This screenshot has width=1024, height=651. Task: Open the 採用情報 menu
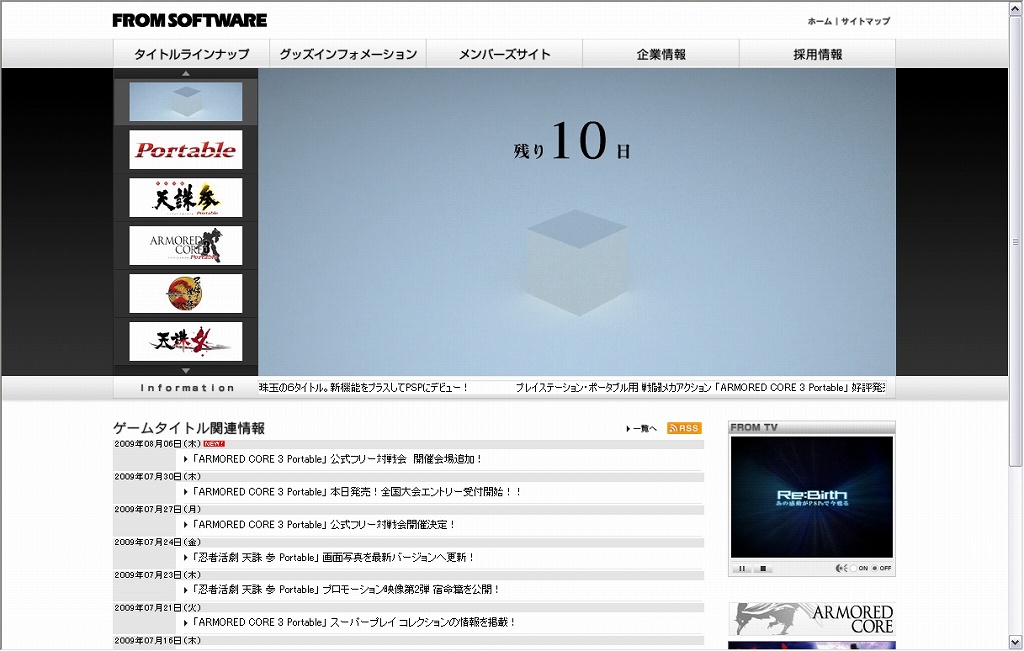(x=818, y=54)
